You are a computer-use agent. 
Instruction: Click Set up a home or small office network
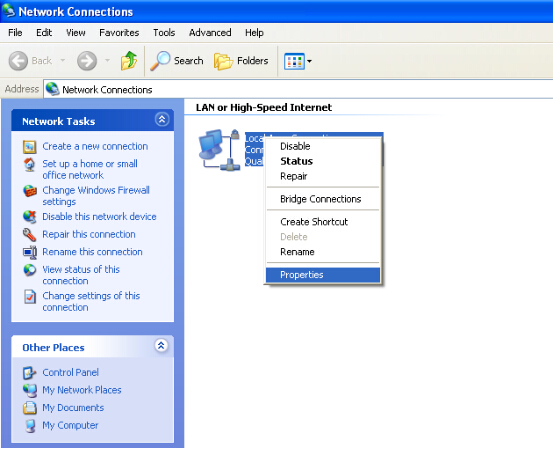(x=90, y=170)
